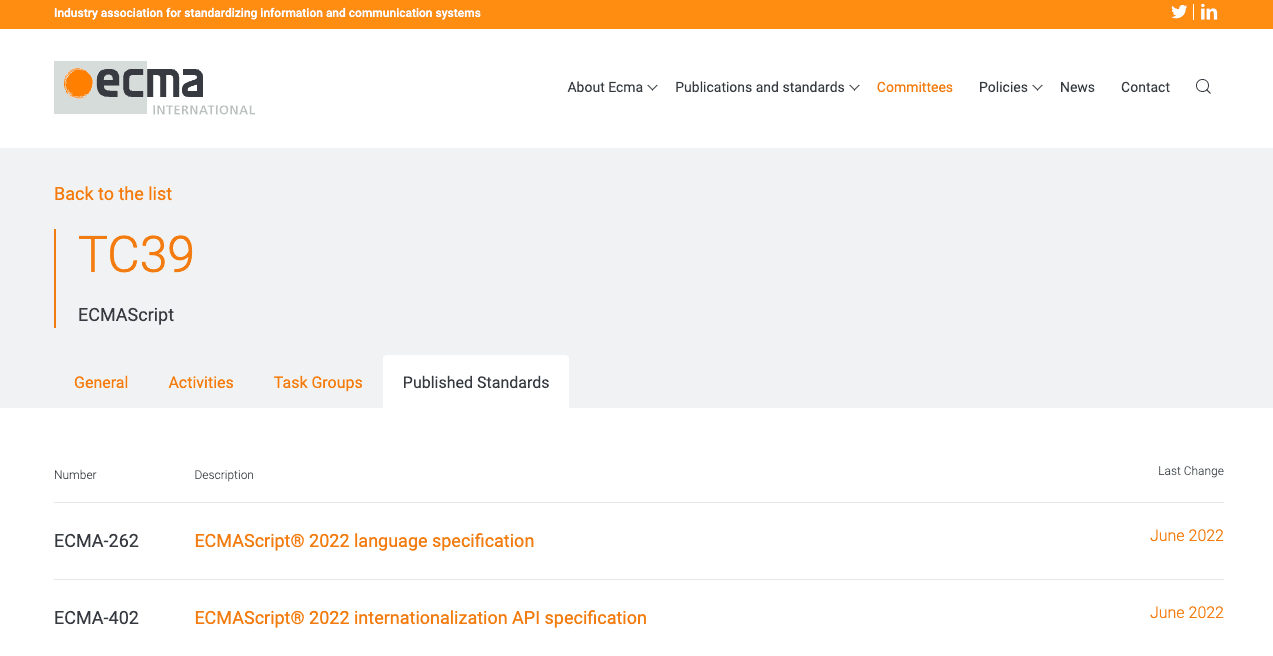Open the Contact page

(1145, 87)
